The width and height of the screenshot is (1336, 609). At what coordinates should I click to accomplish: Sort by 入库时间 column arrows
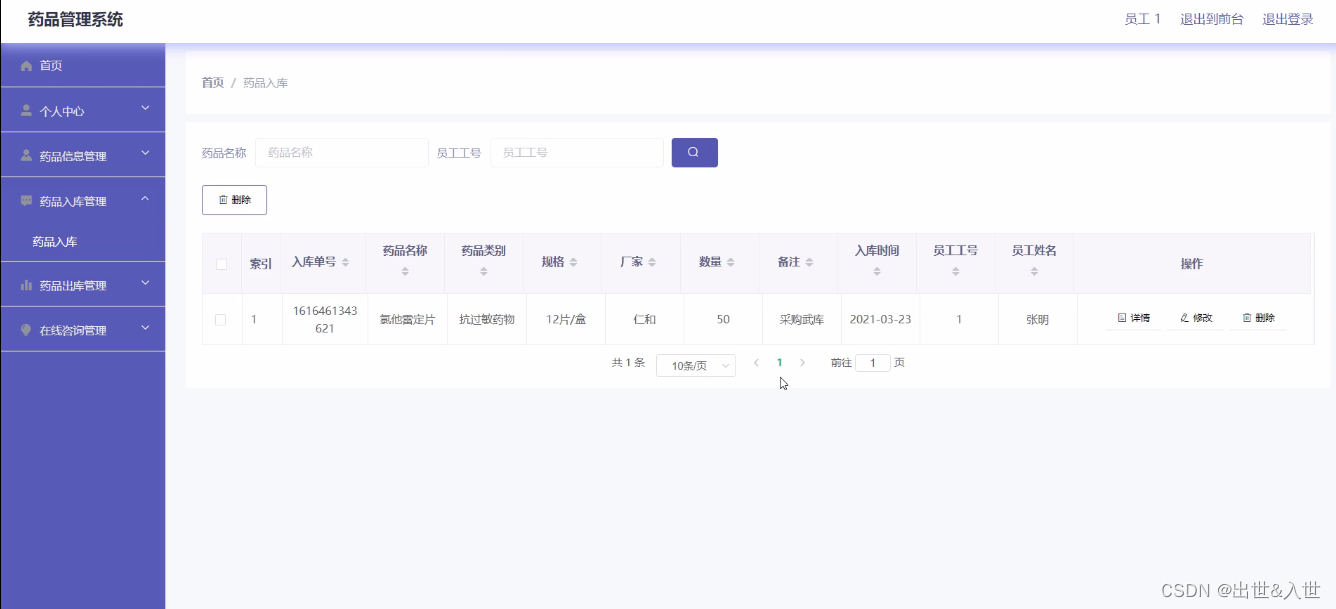(x=877, y=271)
